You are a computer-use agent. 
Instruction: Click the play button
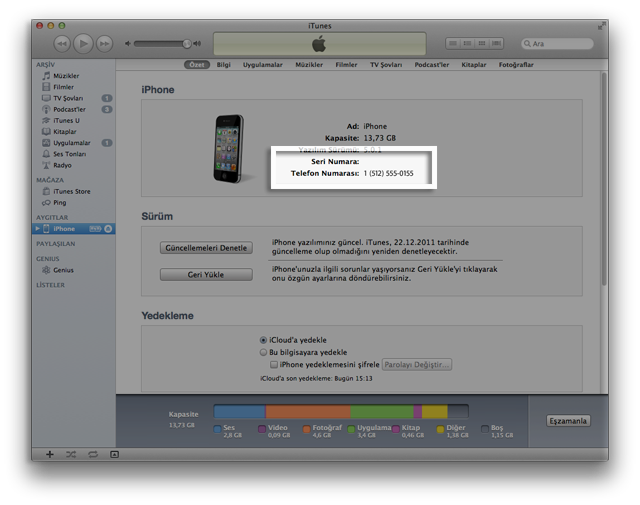coord(83,44)
